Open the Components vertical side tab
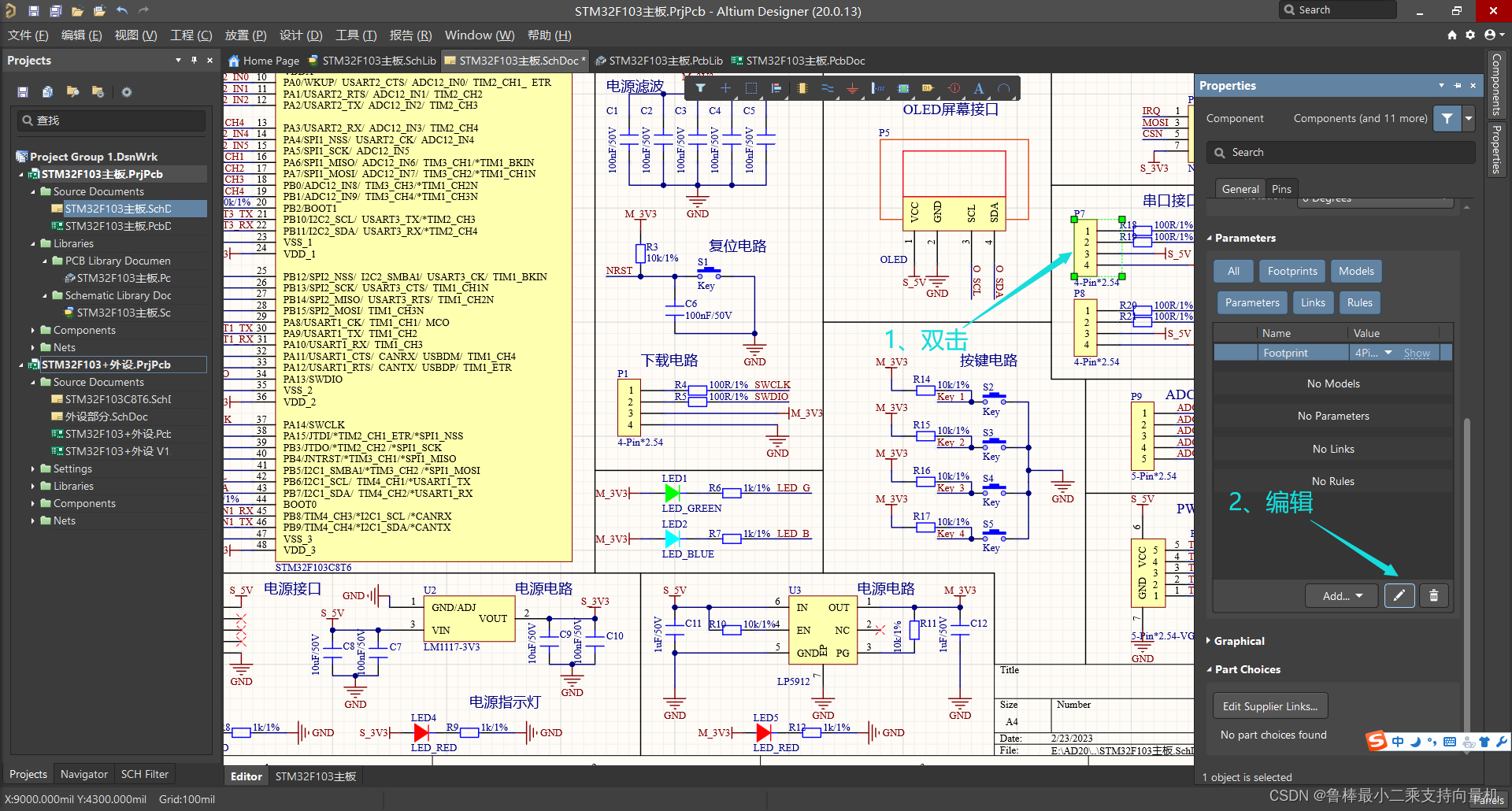 (x=1495, y=84)
